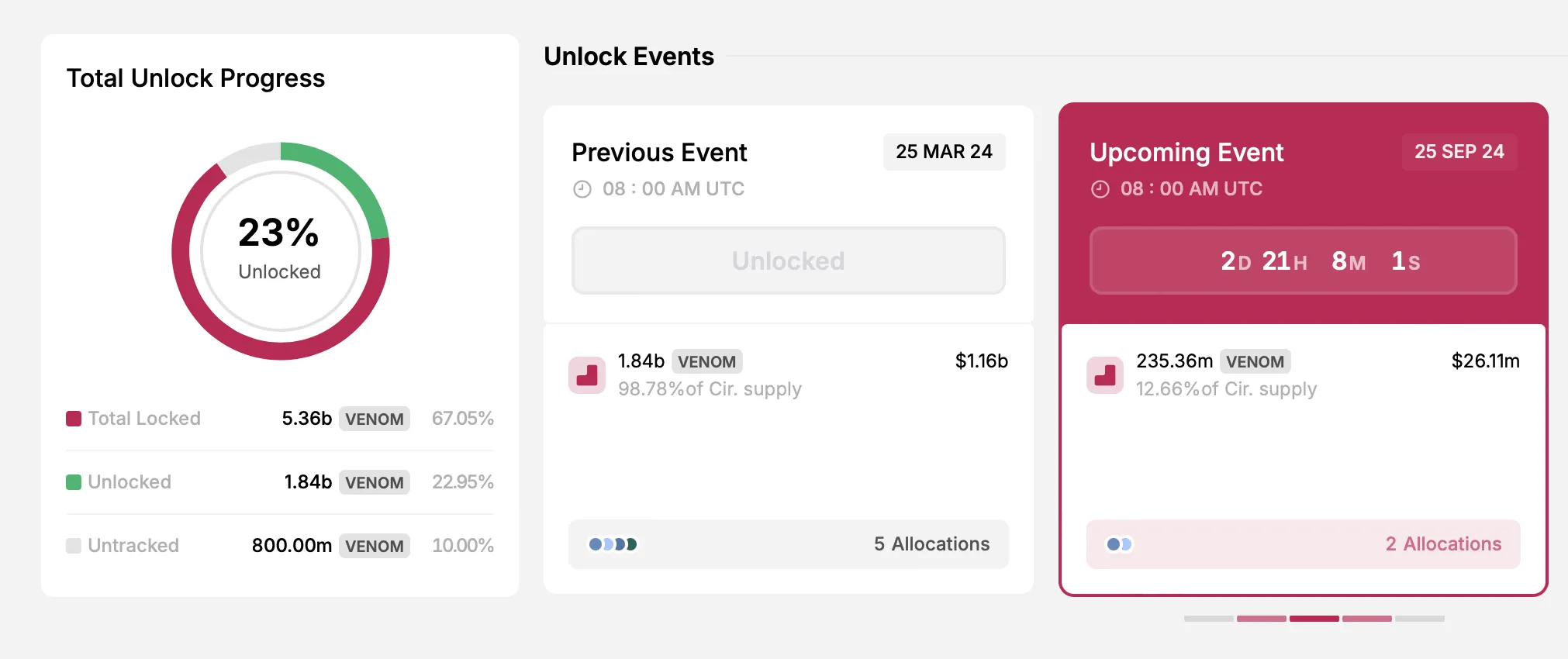Click the Upcoming Event clock icon
This screenshot has width=1568, height=659.
(1100, 189)
